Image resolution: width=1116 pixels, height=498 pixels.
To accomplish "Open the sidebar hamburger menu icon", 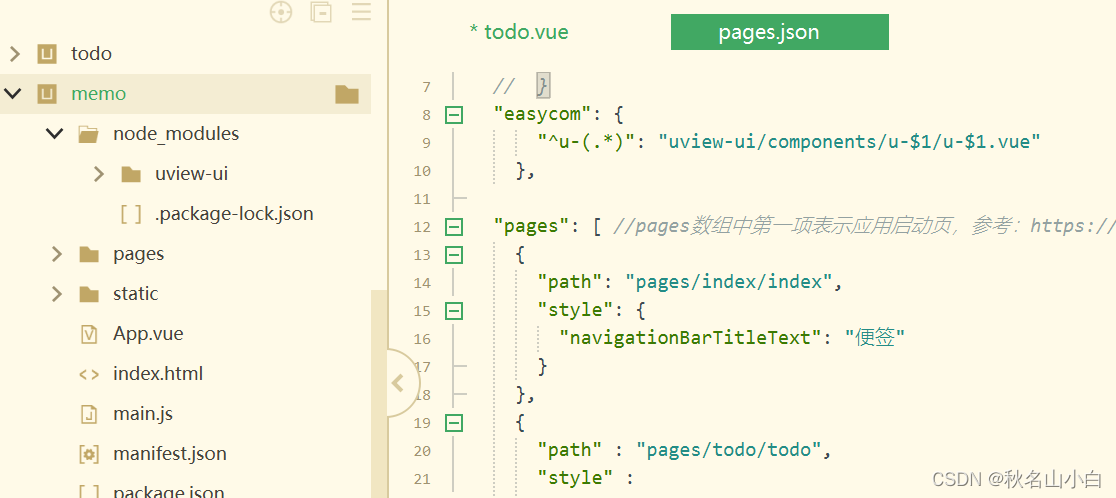I will pyautogui.click(x=362, y=11).
